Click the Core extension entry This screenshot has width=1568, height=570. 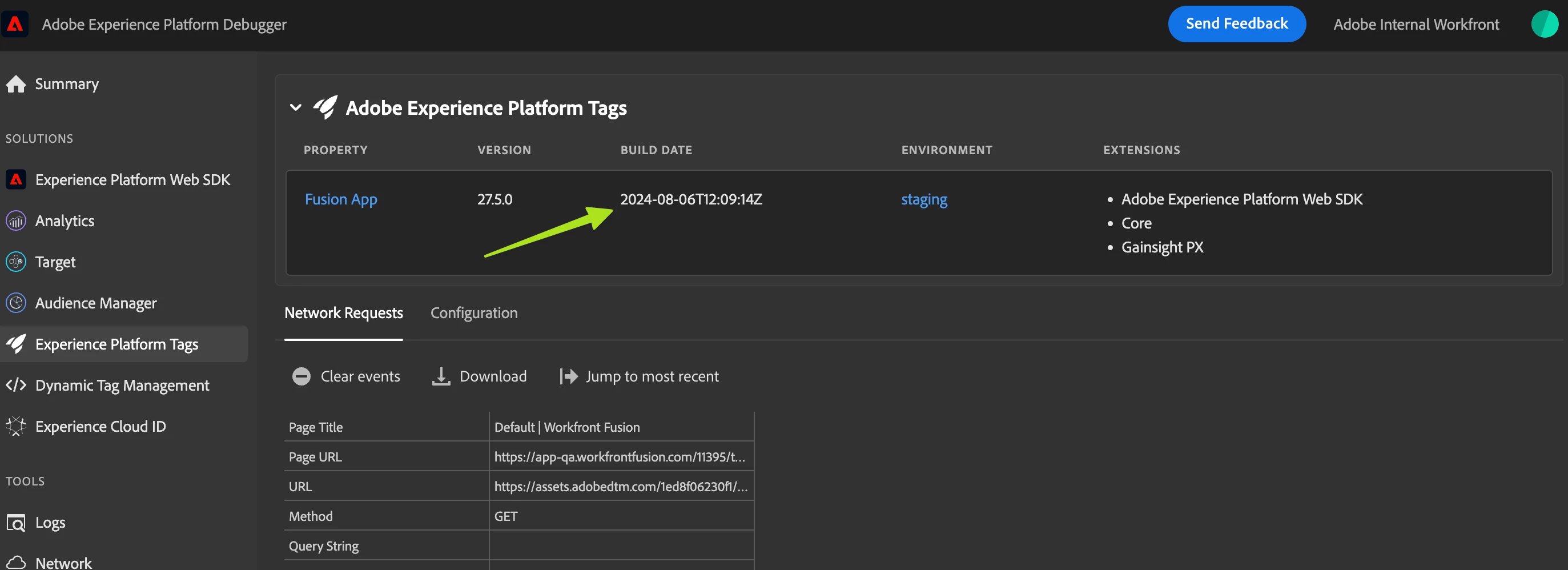[x=1136, y=223]
